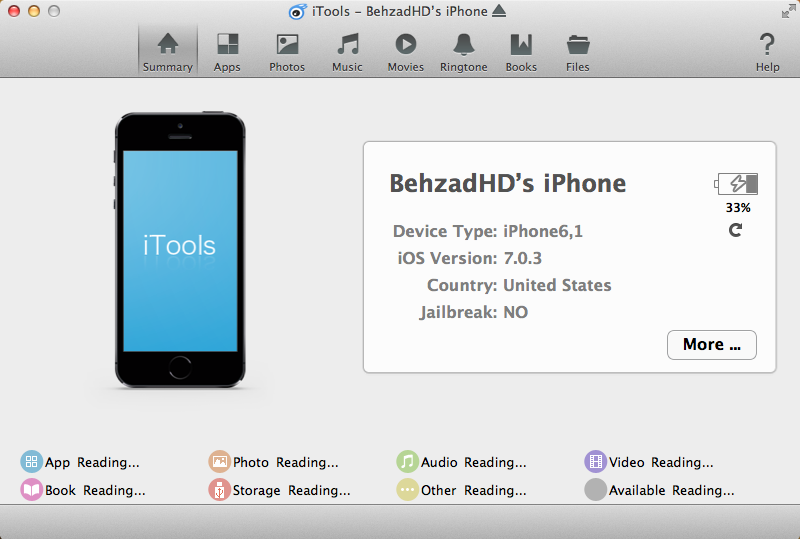Image resolution: width=800 pixels, height=539 pixels.
Task: Click the Storage USB legend icon
Action: [x=219, y=490]
